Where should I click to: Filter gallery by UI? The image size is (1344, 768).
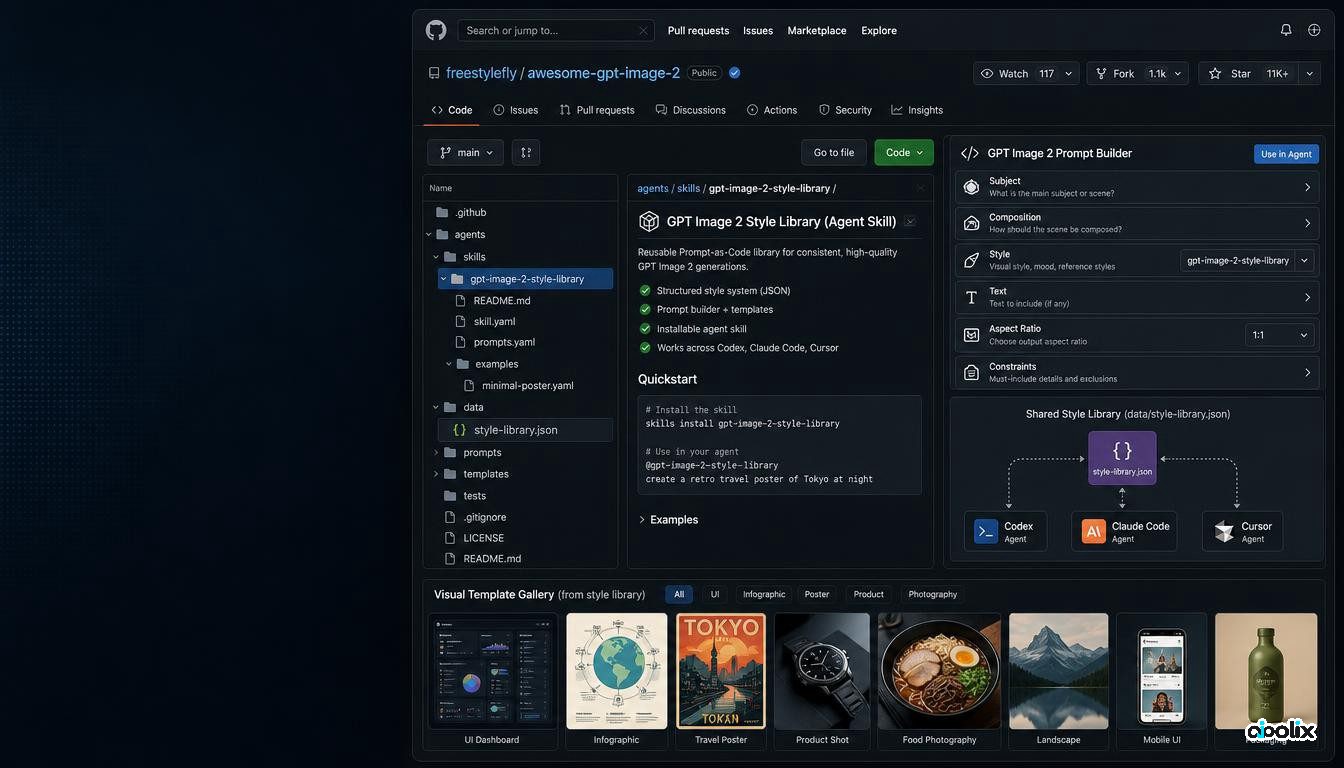tap(715, 594)
